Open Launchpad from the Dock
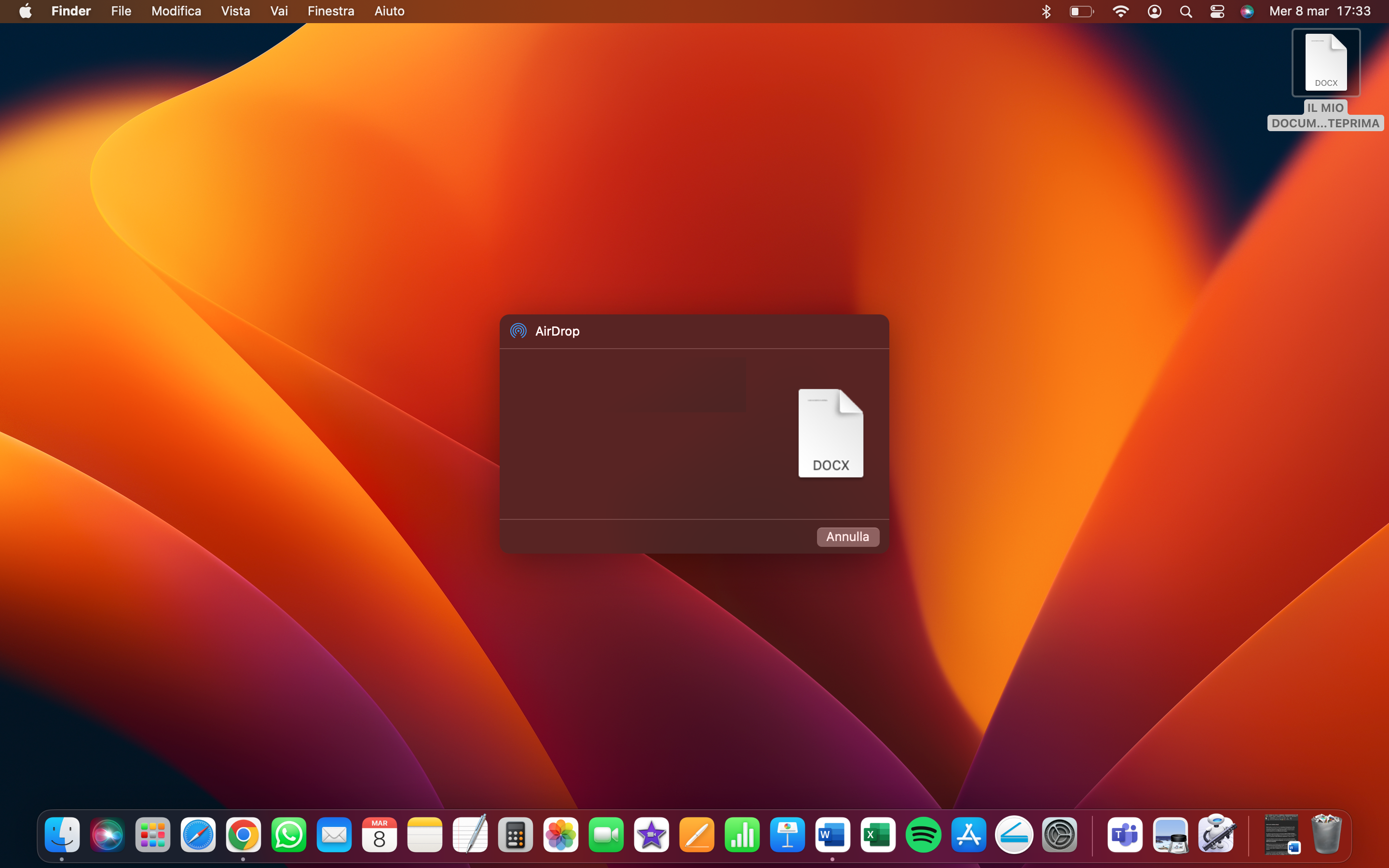Screen dimensions: 1389x868 pyautogui.click(x=153, y=835)
